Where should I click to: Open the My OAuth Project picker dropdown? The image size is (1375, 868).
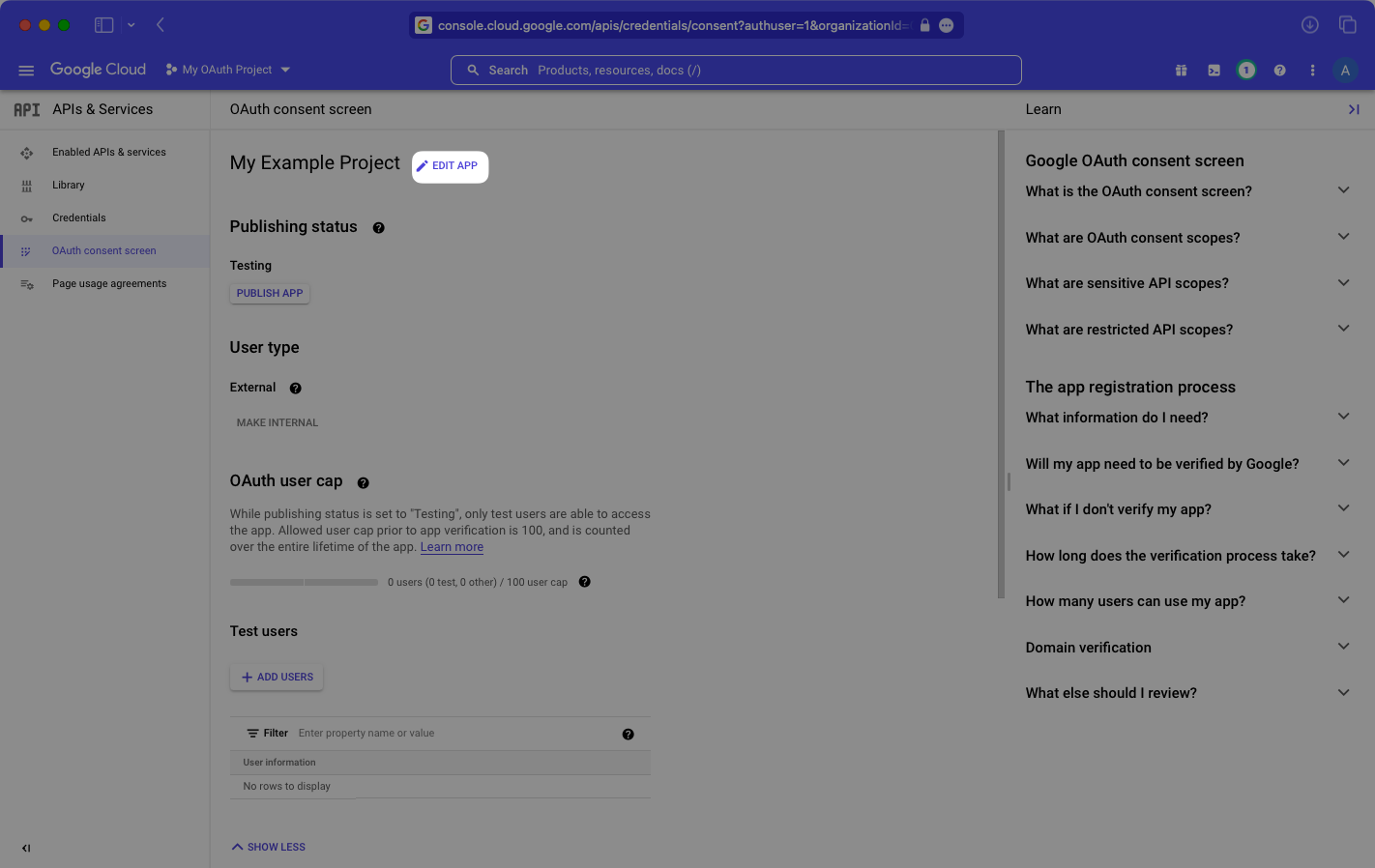click(x=228, y=69)
